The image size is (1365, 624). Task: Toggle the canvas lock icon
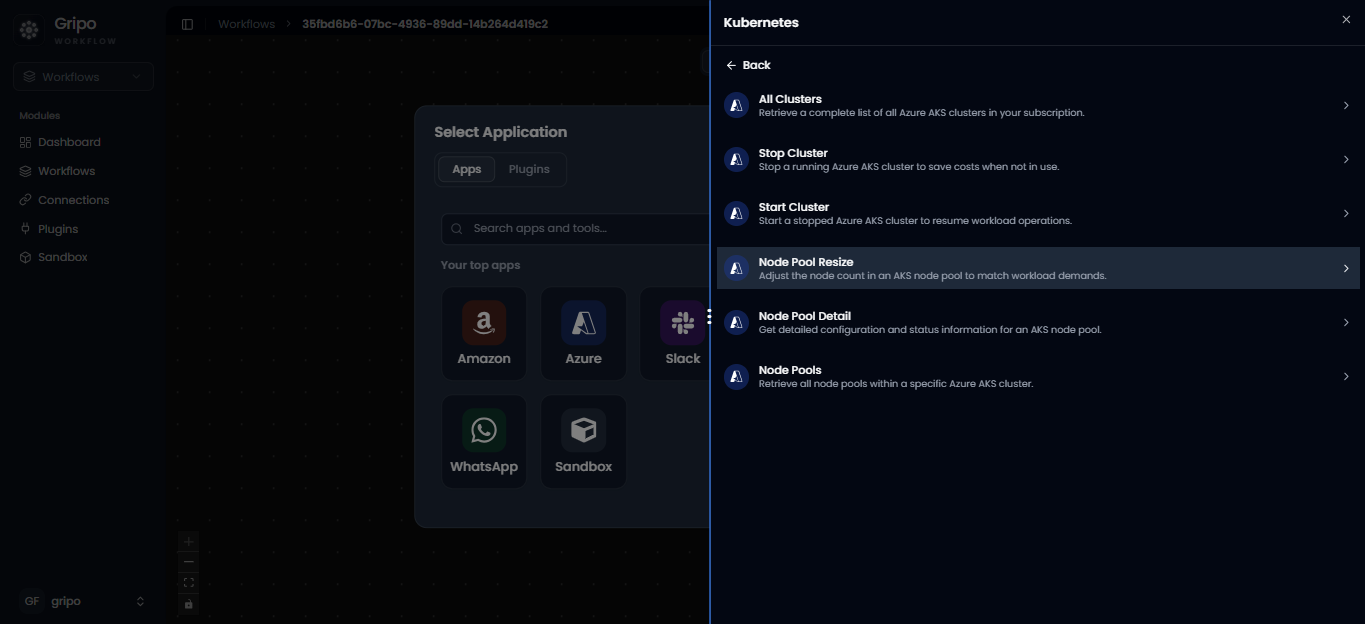point(189,604)
